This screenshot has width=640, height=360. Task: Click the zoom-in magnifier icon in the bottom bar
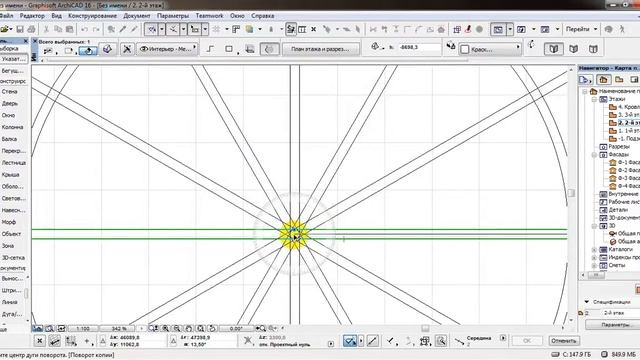[x=166, y=328]
